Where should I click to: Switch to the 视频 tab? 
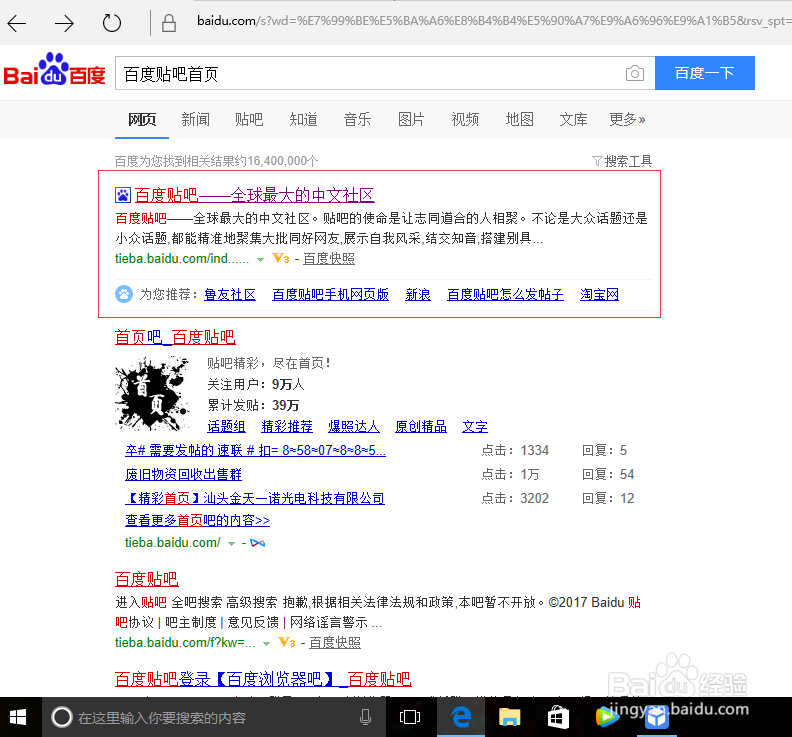pos(465,120)
